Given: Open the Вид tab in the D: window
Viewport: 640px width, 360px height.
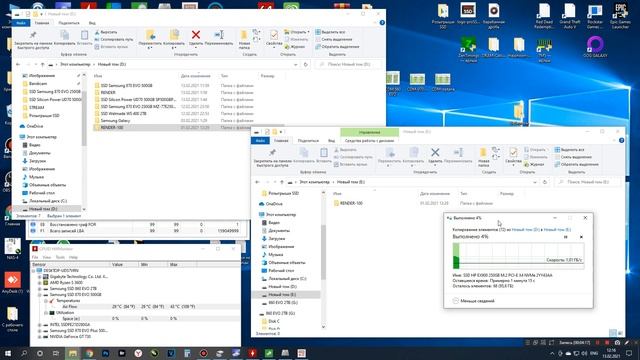Looking at the screenshot, I should 92,23.
